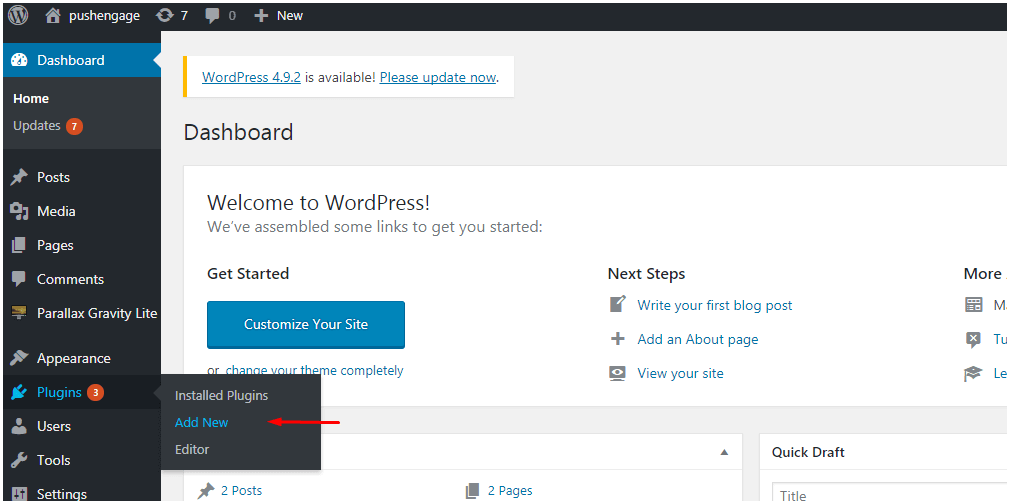Click Write your first blog post
Image resolution: width=1010 pixels, height=504 pixels.
click(x=715, y=305)
